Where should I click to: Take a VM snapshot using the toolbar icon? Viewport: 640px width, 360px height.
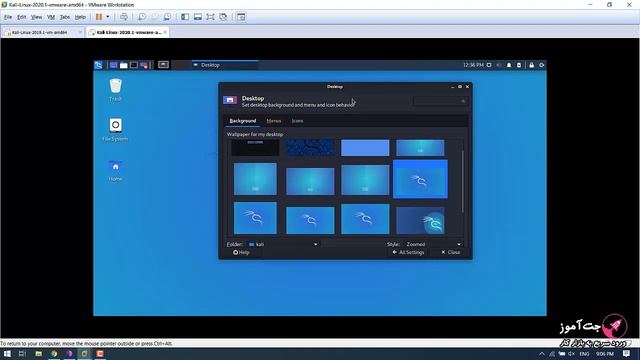click(142, 17)
